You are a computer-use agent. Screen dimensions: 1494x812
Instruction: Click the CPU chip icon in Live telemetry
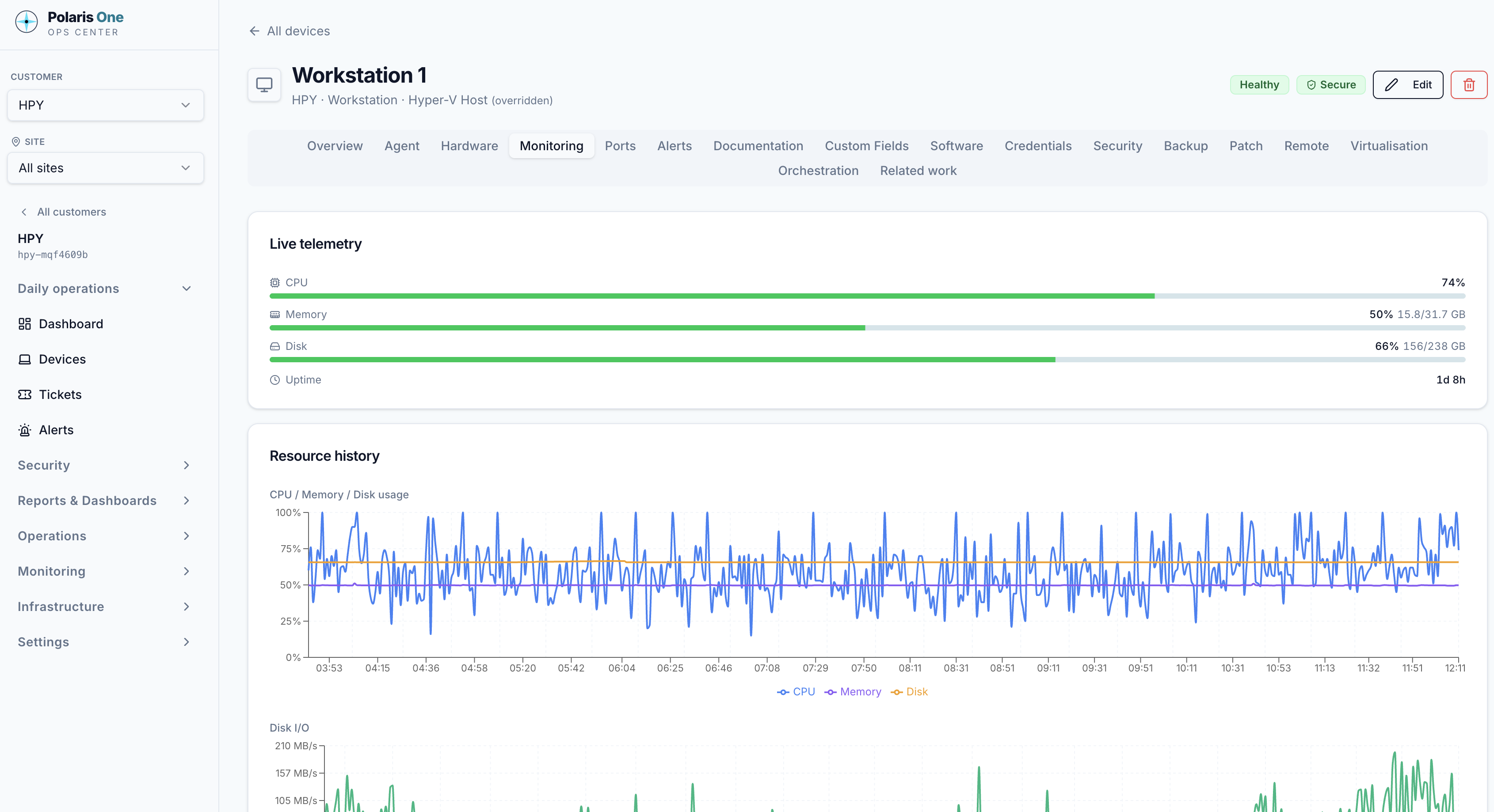(275, 283)
